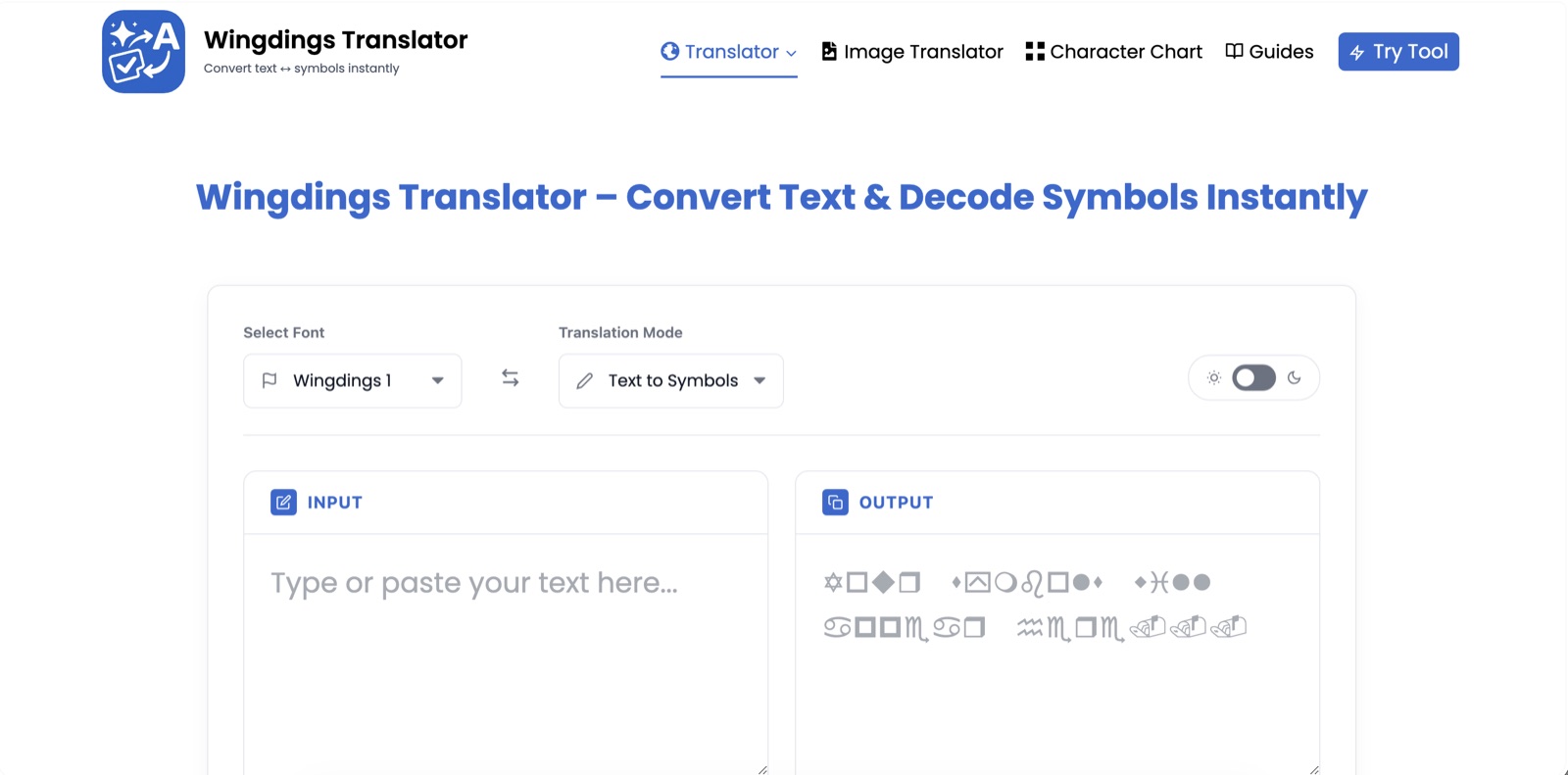1568x775 pixels.
Task: Click the 'Convert text ↔ symbols instantly' tagline
Action: (x=302, y=69)
